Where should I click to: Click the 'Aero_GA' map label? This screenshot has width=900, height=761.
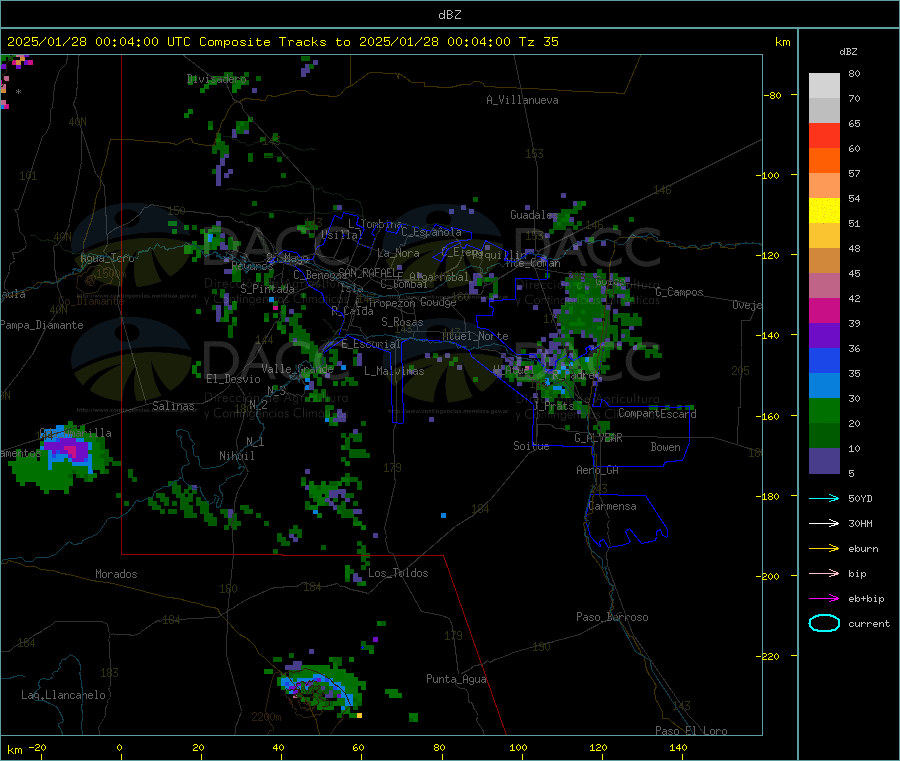[x=597, y=470]
